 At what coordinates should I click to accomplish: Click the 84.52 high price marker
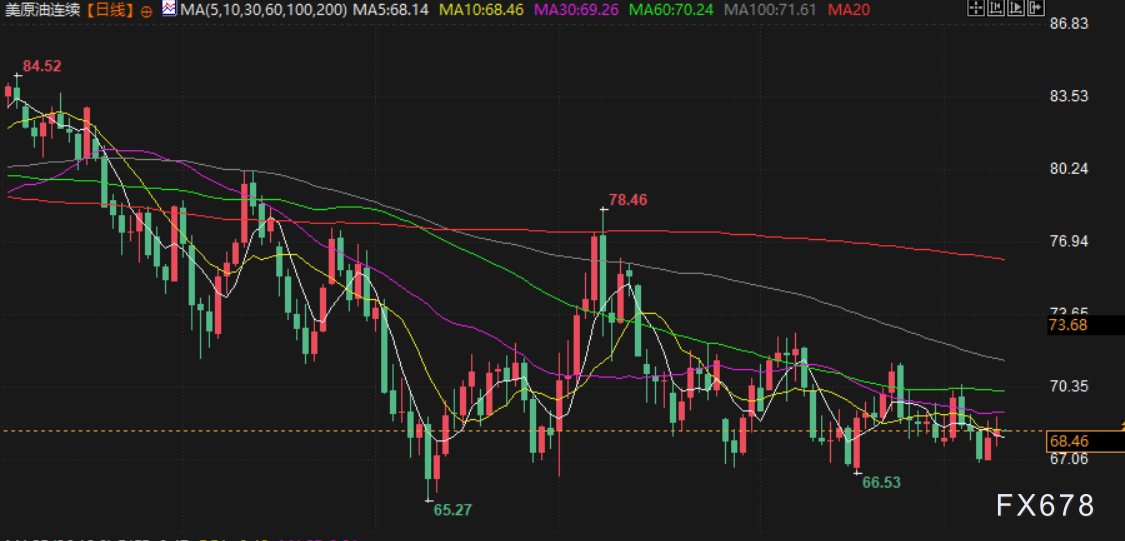click(x=42, y=67)
